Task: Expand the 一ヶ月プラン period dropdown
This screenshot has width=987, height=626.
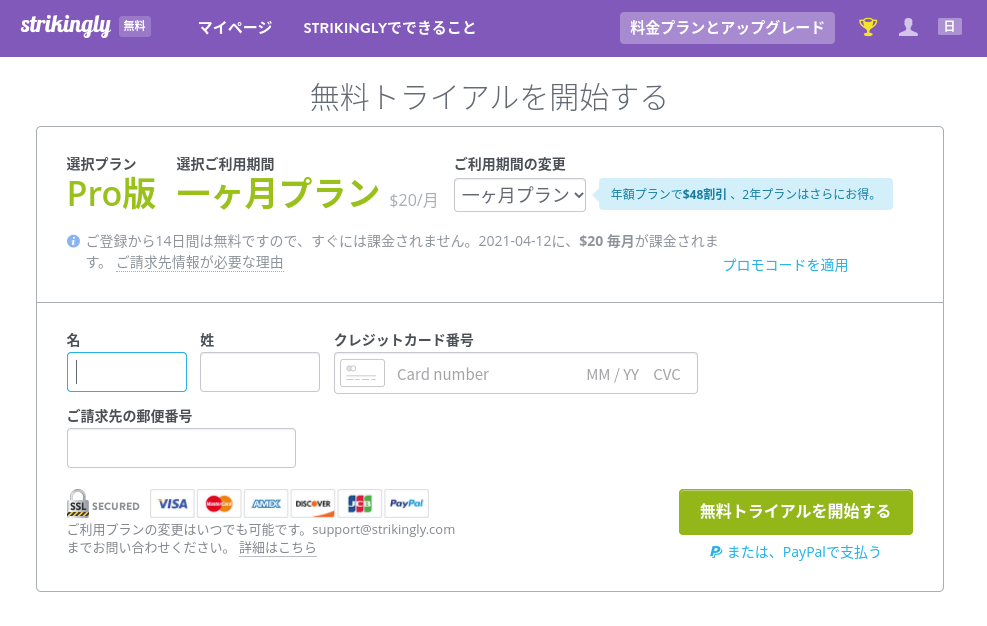Action: tap(520, 195)
